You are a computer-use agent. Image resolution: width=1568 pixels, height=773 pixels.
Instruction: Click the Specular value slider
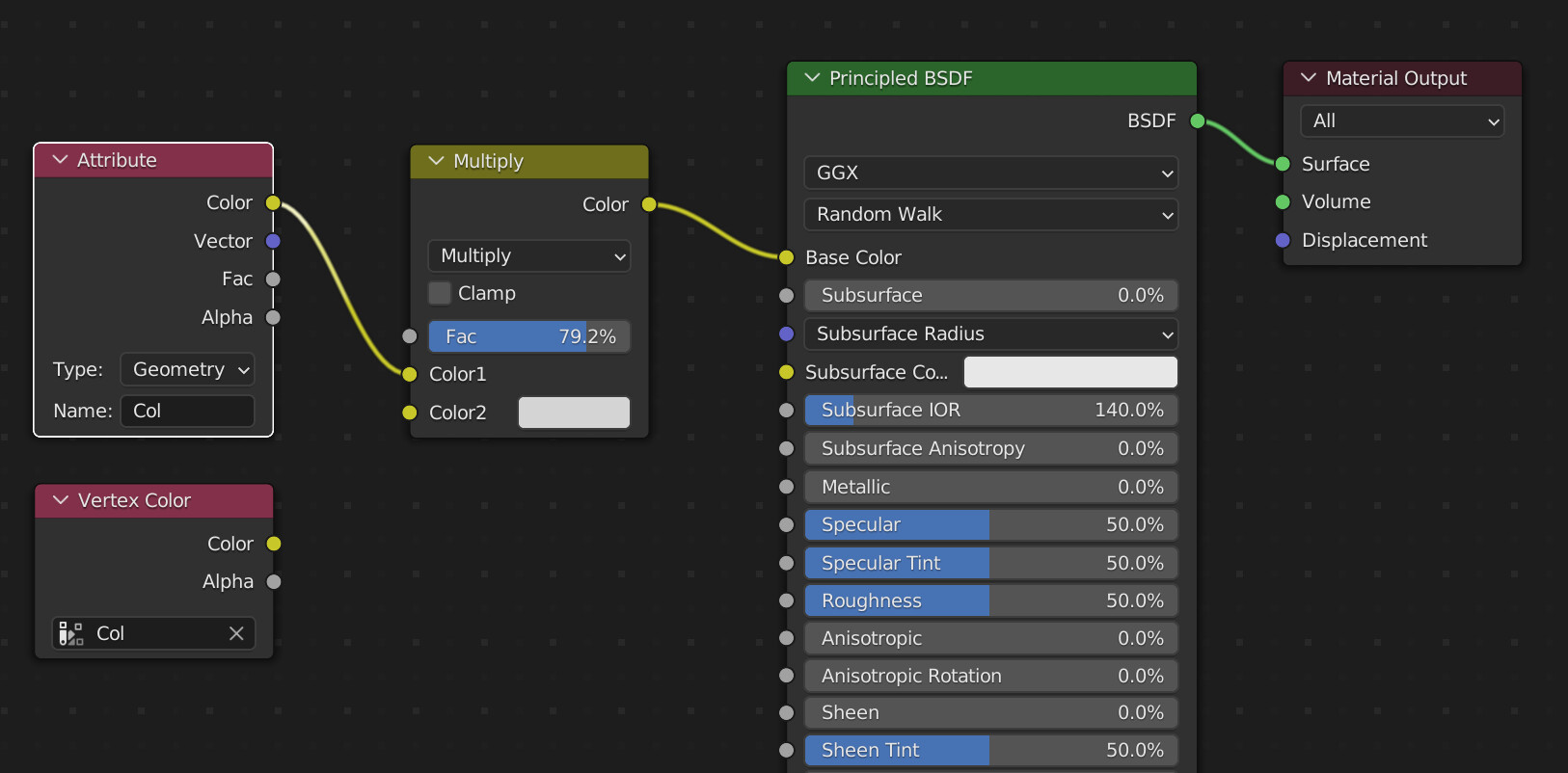pos(991,524)
